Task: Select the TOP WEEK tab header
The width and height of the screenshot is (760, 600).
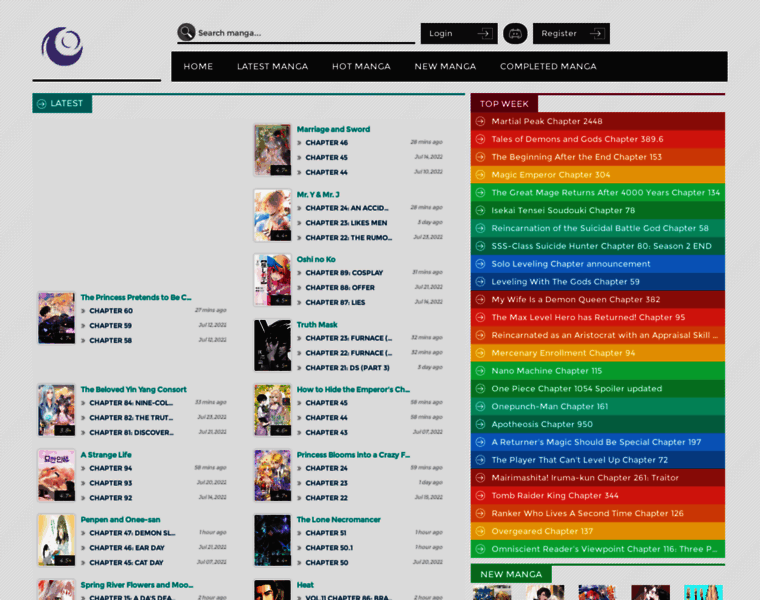Action: (504, 104)
